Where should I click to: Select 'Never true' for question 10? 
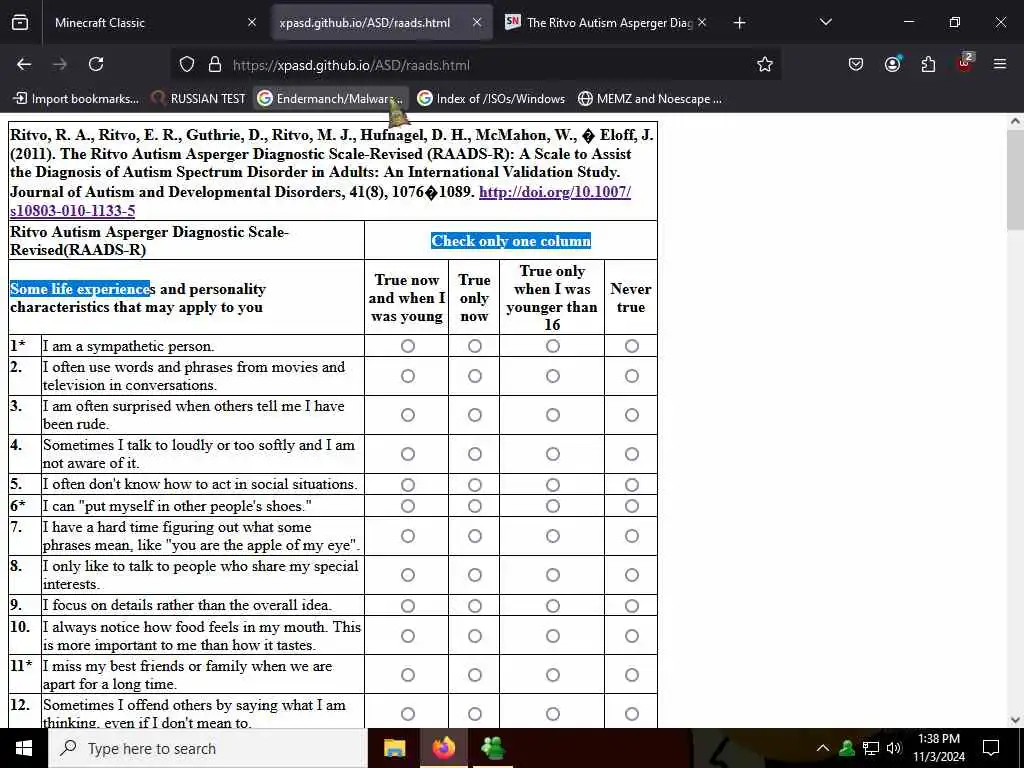point(632,635)
